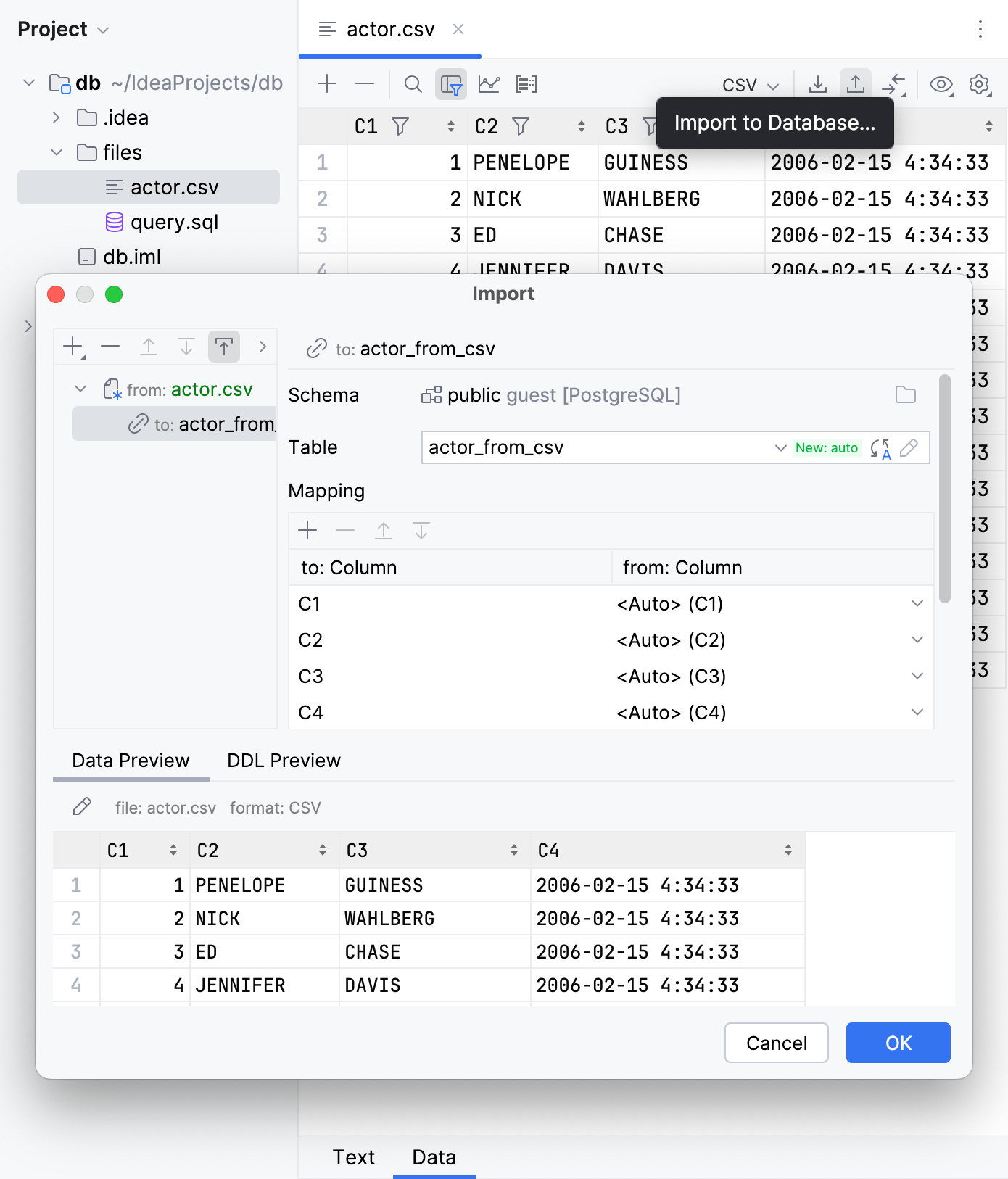Expand the C1 from-column Auto dropdown
This screenshot has width=1008, height=1179.
coord(917,604)
